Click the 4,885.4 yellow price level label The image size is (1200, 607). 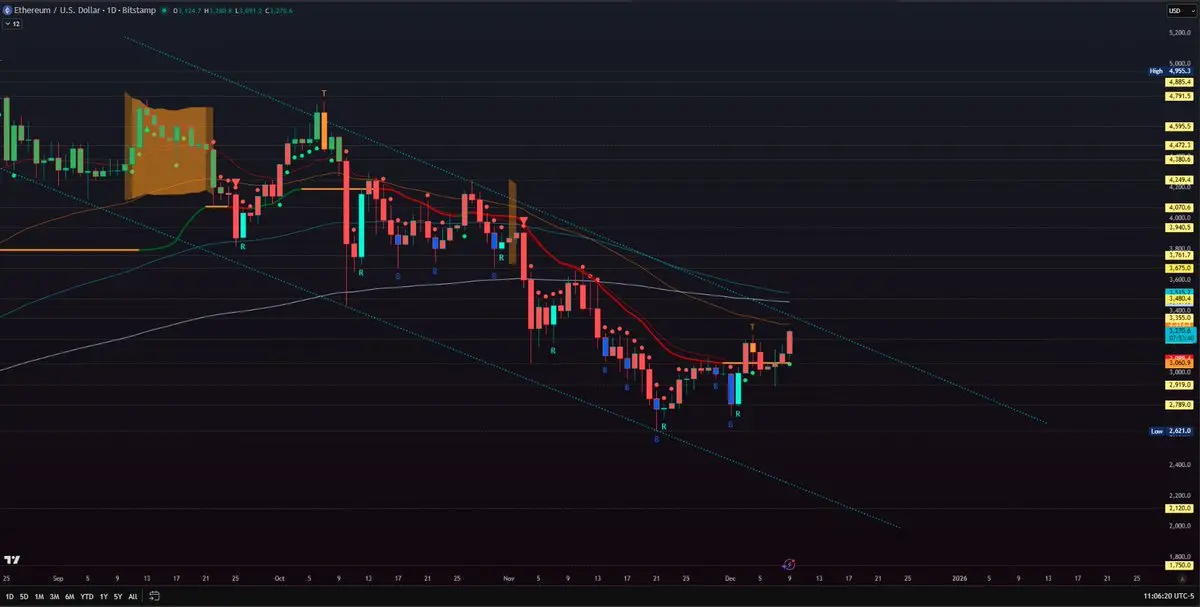coord(1177,82)
